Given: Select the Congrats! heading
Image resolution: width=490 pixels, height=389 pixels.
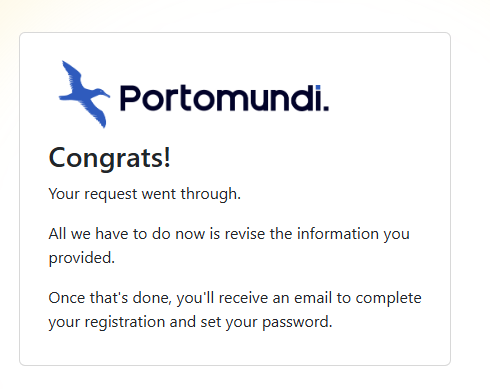Looking at the screenshot, I should coord(109,158).
